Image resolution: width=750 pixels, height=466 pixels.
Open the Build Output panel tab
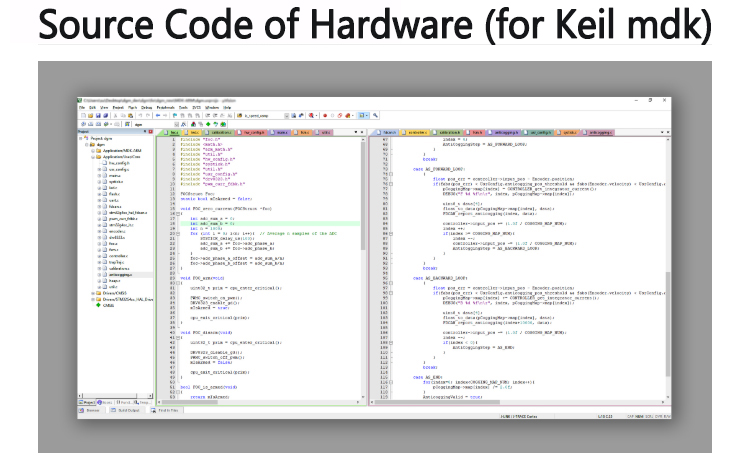(127, 410)
